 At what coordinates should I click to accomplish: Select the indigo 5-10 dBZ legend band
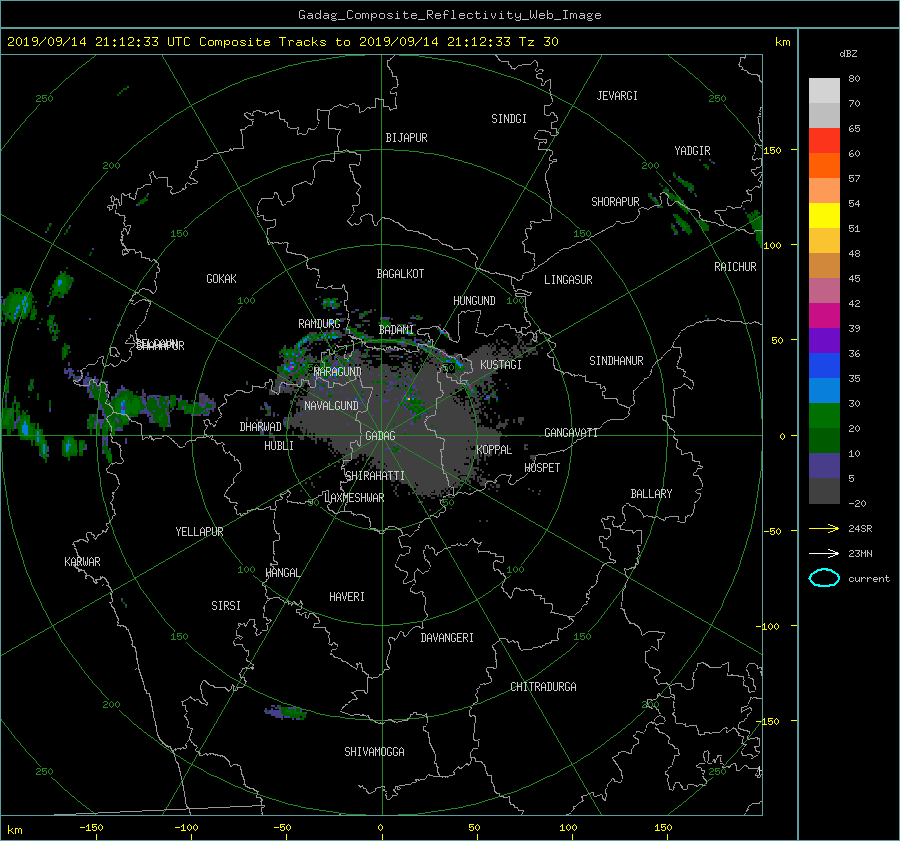pos(824,466)
